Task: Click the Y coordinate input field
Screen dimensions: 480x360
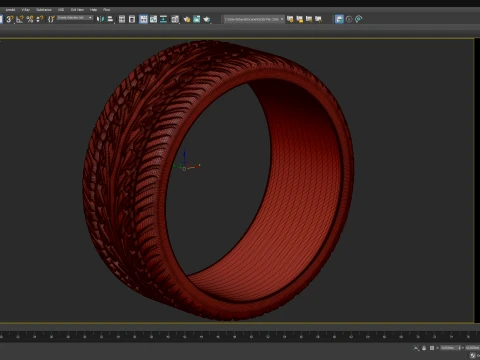Action: point(473,348)
